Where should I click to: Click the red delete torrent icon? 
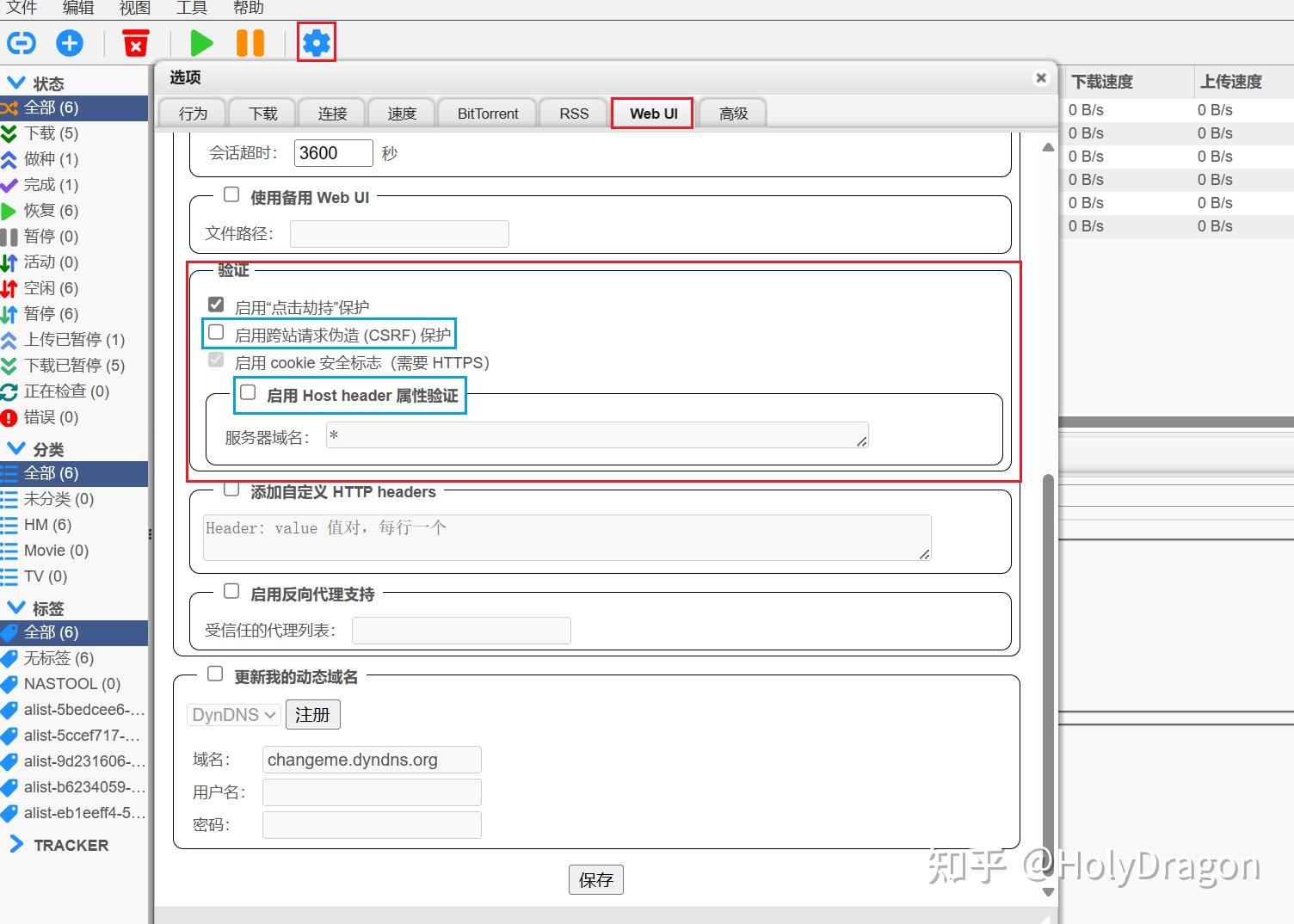tap(135, 42)
